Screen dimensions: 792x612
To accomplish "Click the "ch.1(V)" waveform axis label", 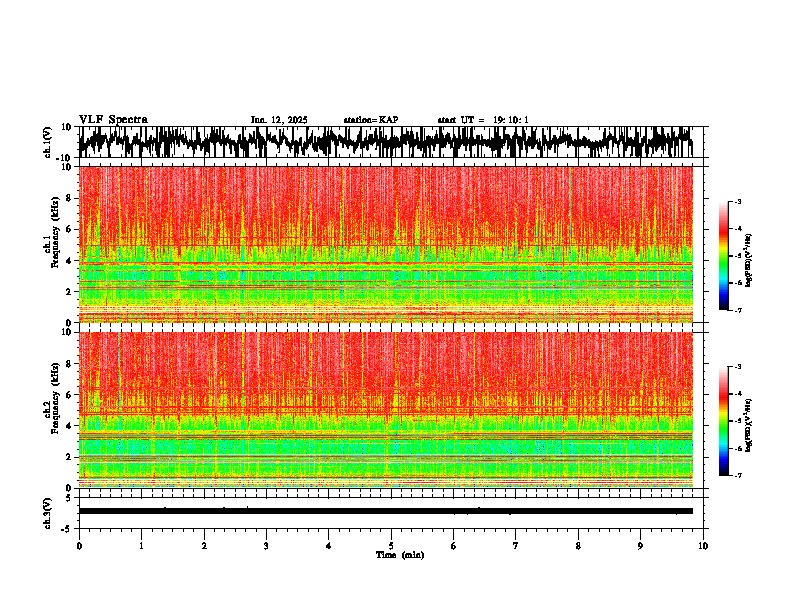I will (48, 142).
